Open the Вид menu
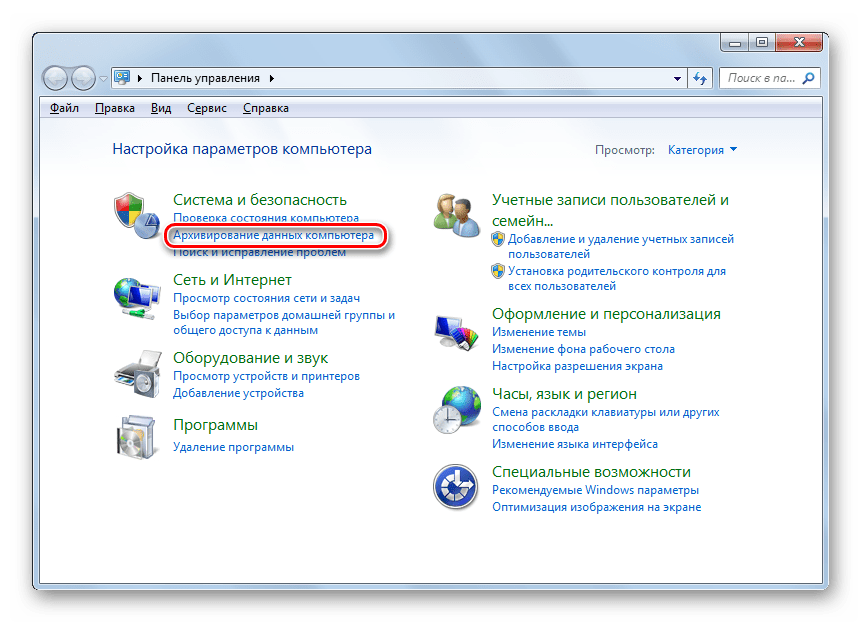This screenshot has height=623, width=862. pos(161,108)
